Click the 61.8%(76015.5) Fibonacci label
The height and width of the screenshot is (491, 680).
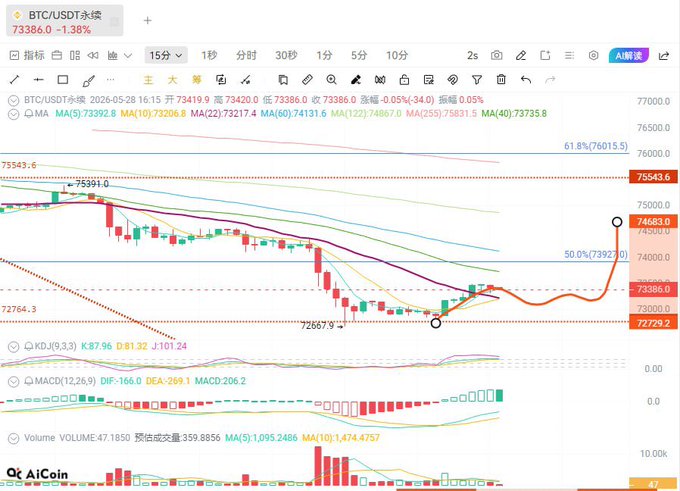(x=596, y=146)
